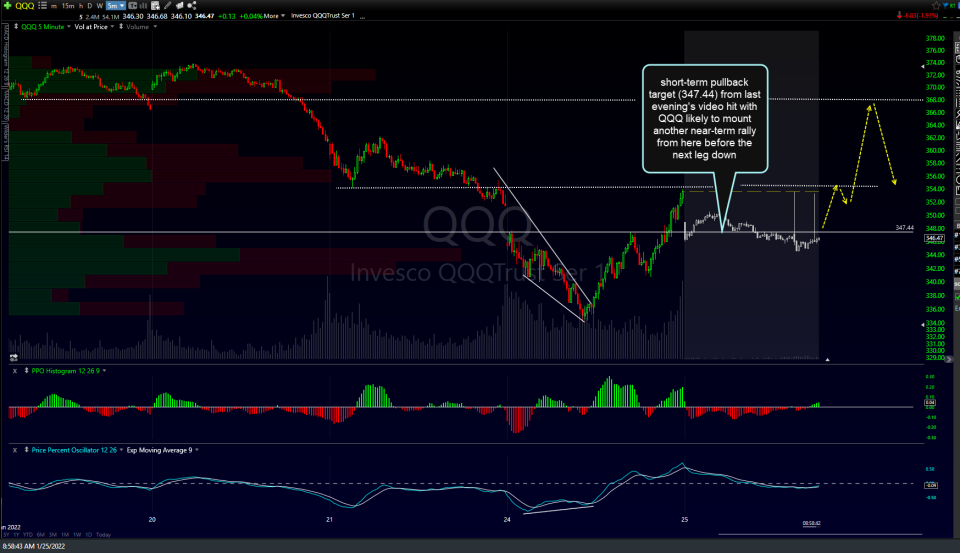Image resolution: width=960 pixels, height=553 pixels.
Task: Click the 08:58:42 time marker on axis
Action: coord(811,524)
